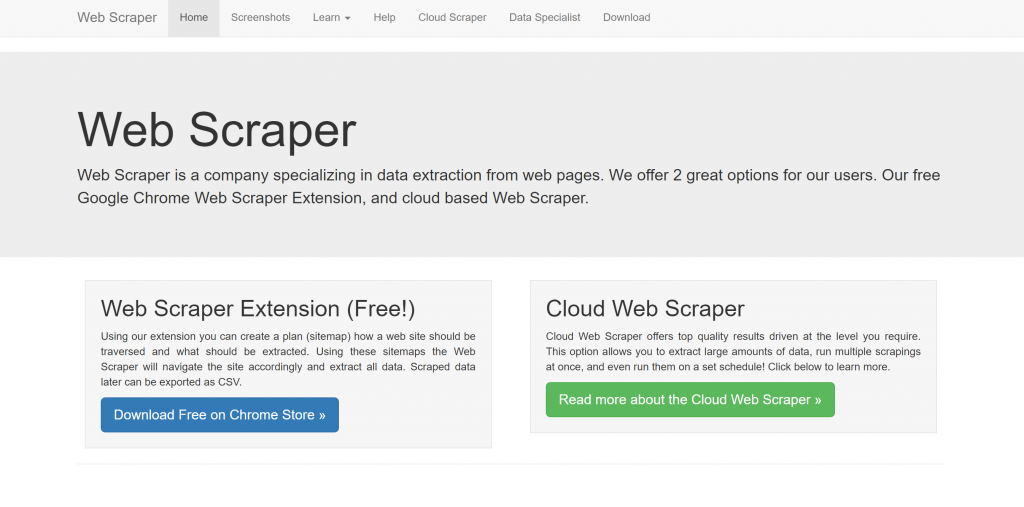Open the Screenshots page from navbar
1024x507 pixels.
click(260, 18)
